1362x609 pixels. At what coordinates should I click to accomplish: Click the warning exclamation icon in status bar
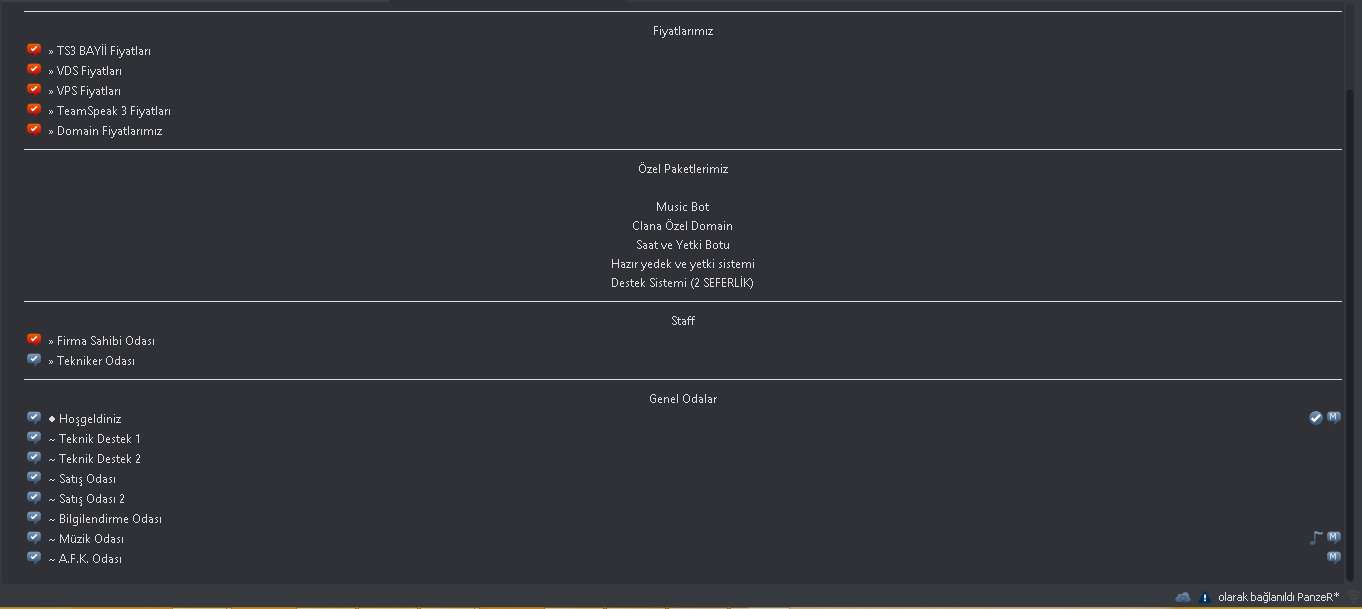pos(1205,597)
